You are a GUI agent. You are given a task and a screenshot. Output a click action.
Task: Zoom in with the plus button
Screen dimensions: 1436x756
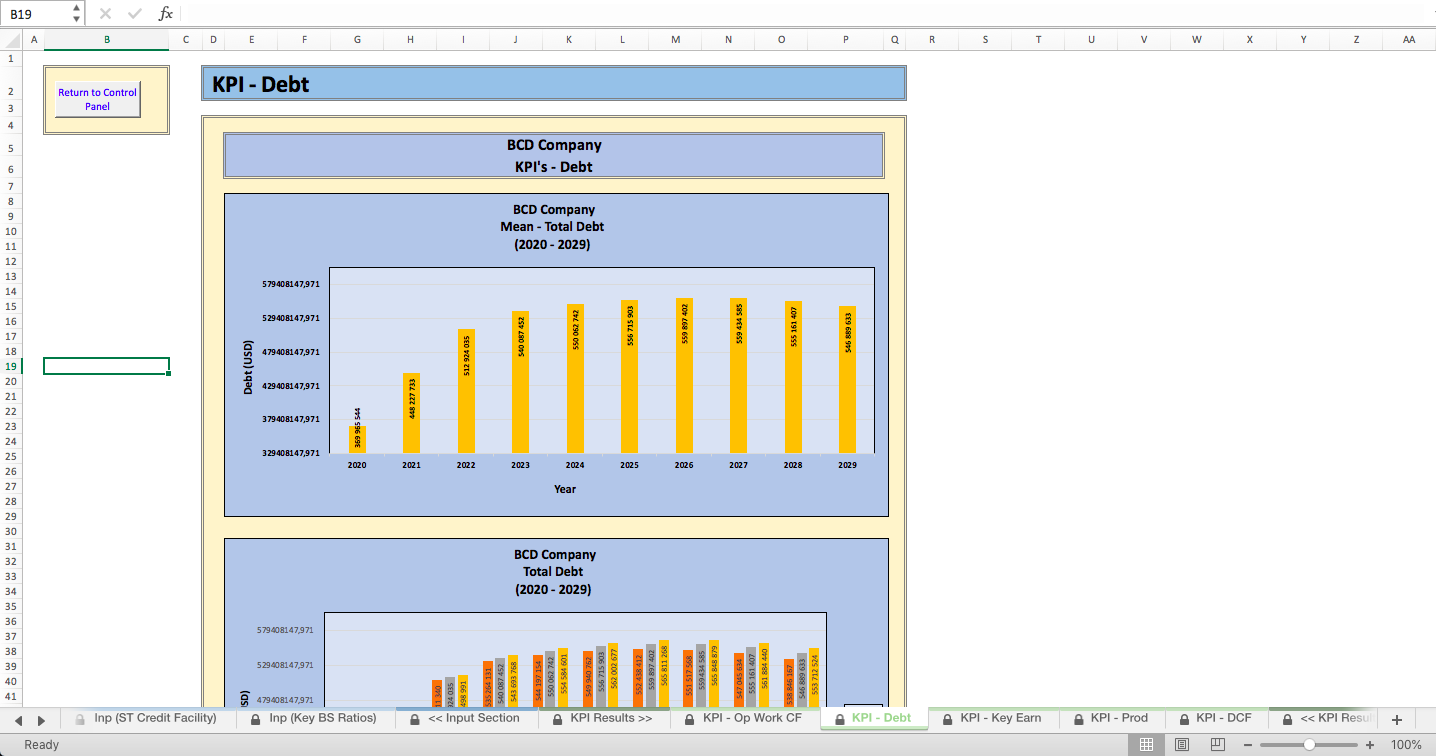point(1369,745)
